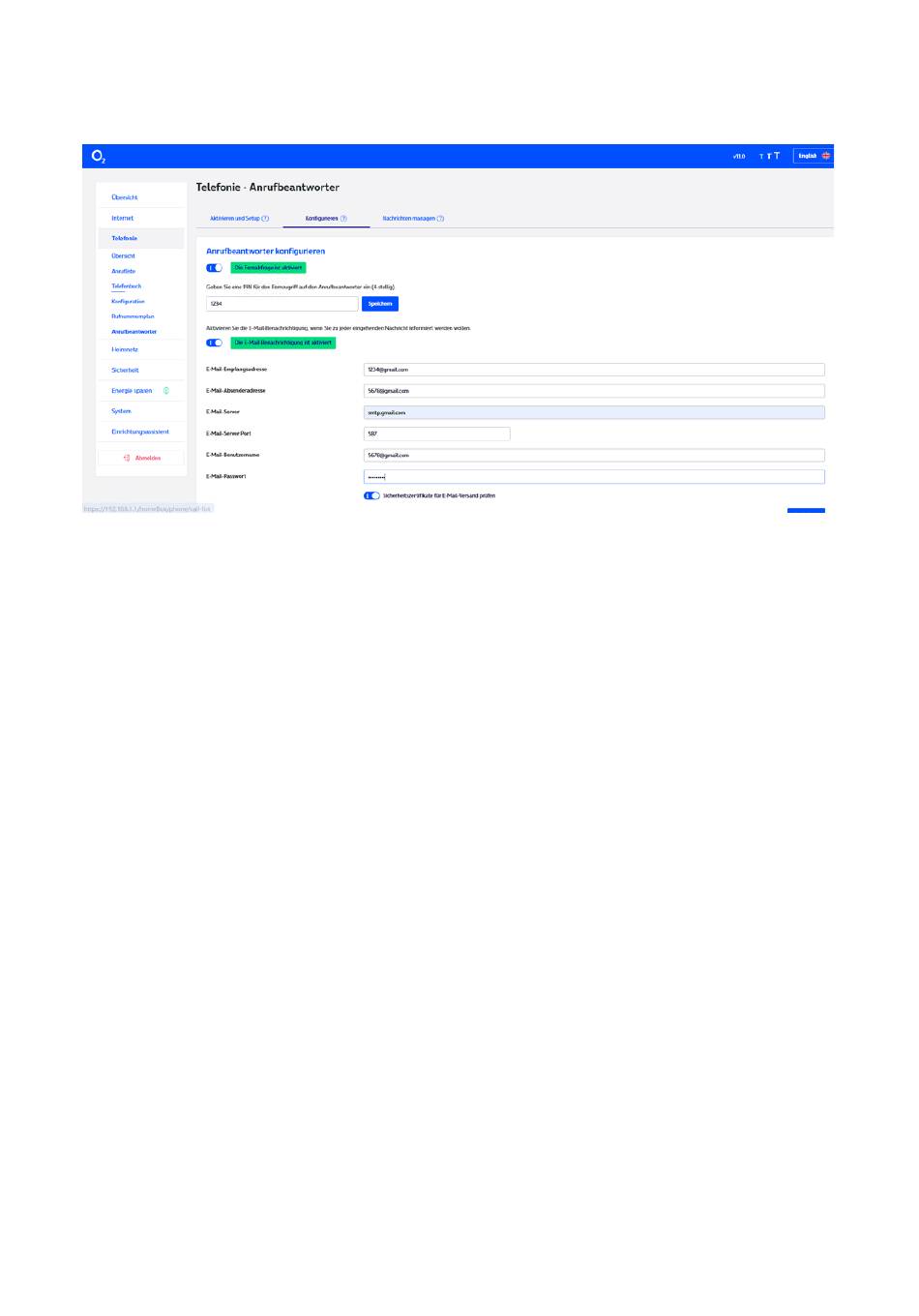919x1316 pixels.
Task: Open Telefonbuch in the sidebar
Action: 127,286
